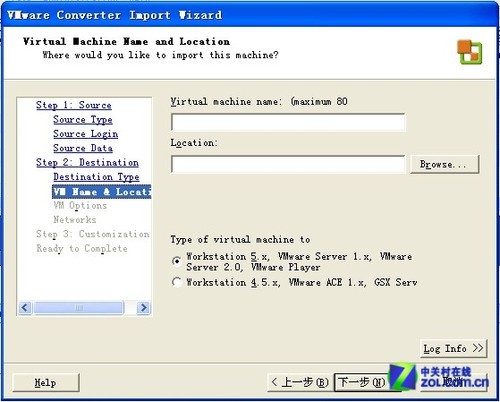
Task: Click the steps pane left scroll arrow
Action: (x=25, y=307)
